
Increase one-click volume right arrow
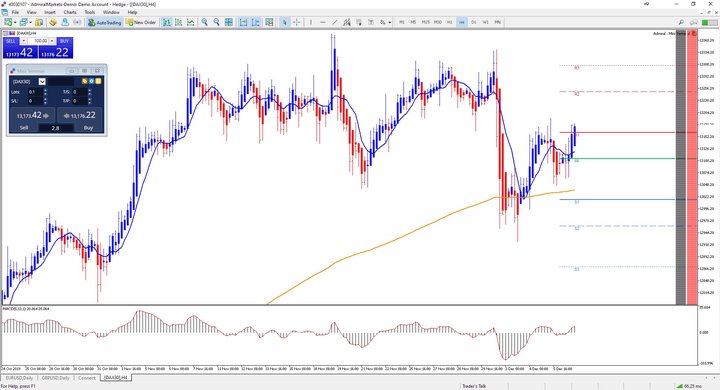(x=52, y=41)
